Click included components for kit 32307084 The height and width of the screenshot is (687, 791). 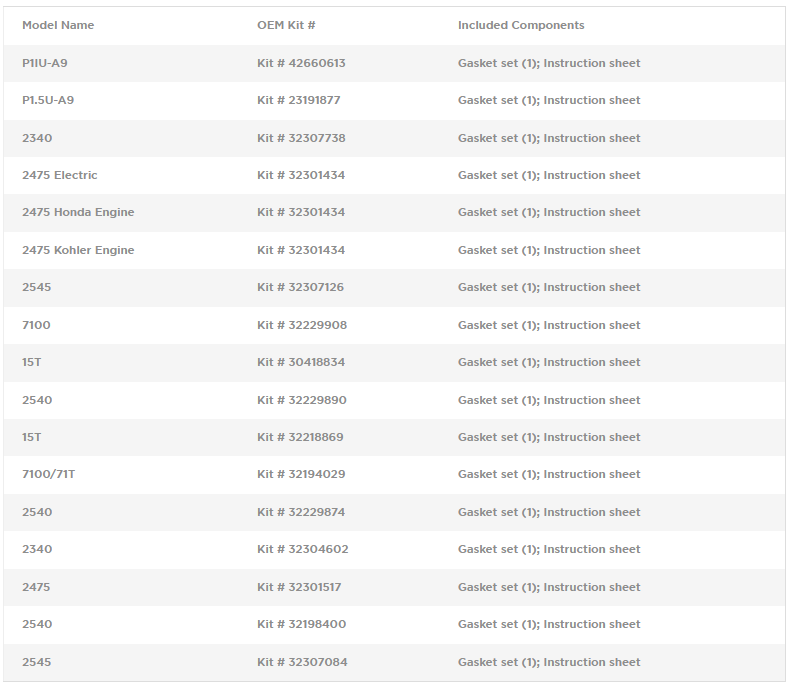pos(549,662)
